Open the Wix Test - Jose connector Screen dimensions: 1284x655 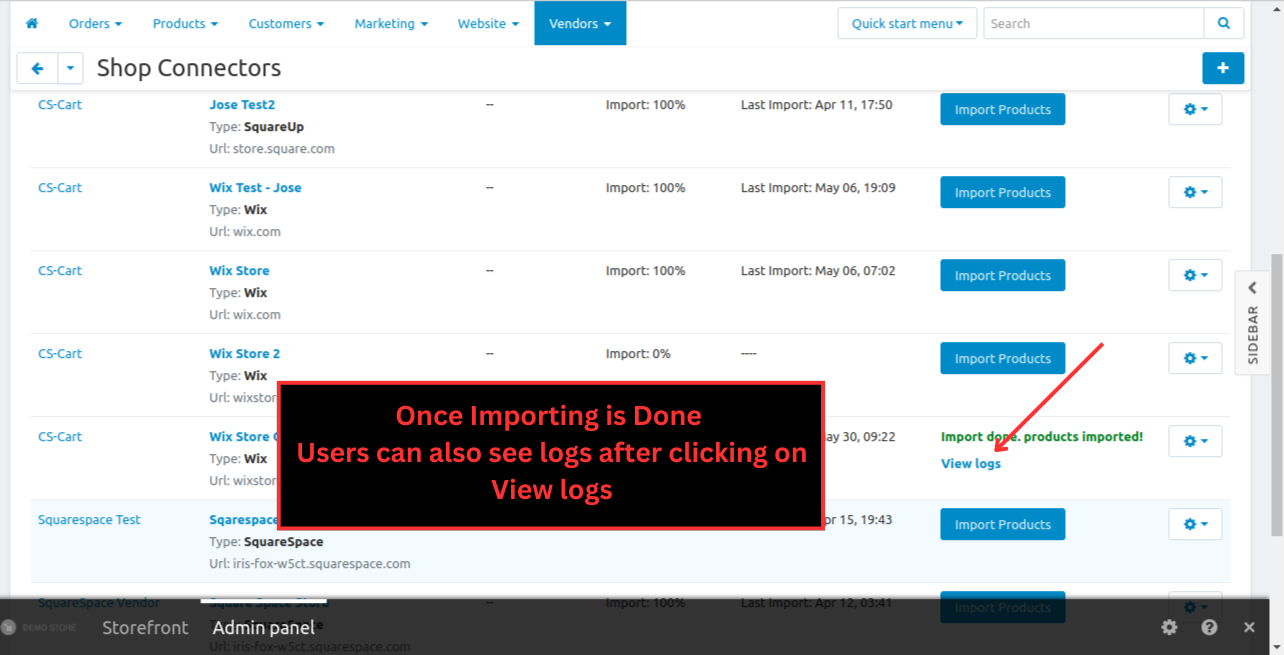click(x=255, y=187)
